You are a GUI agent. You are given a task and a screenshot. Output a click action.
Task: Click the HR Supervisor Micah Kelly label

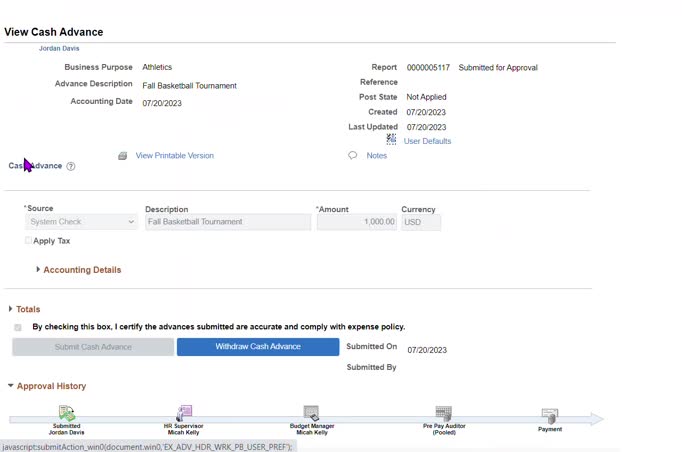point(184,429)
